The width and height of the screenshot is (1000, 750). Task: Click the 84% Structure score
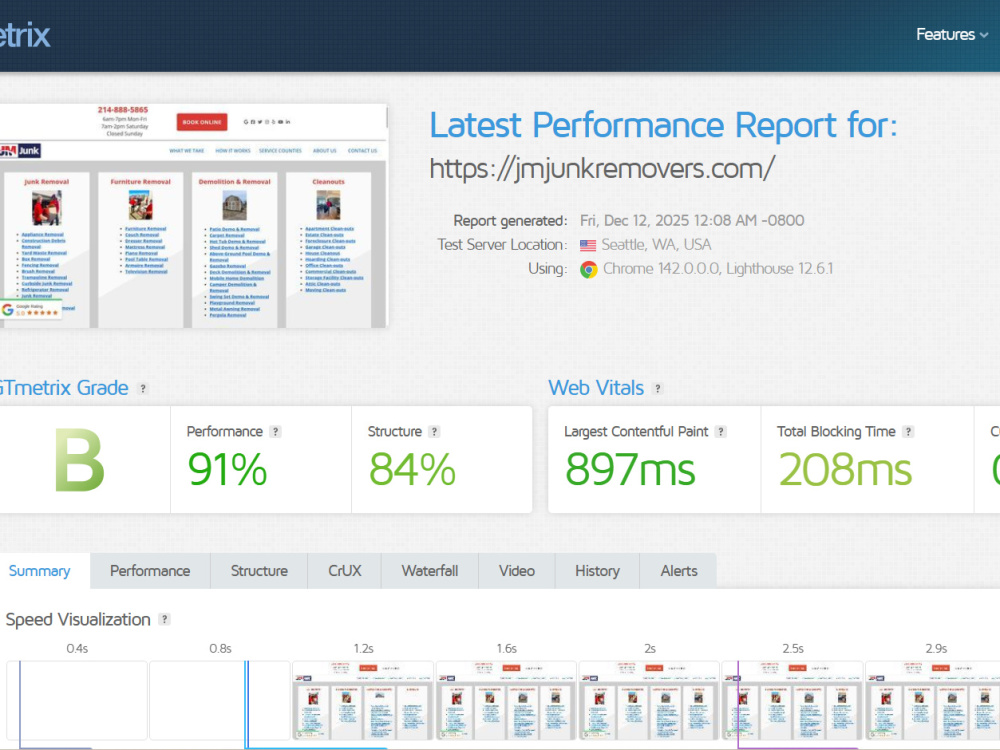point(412,470)
